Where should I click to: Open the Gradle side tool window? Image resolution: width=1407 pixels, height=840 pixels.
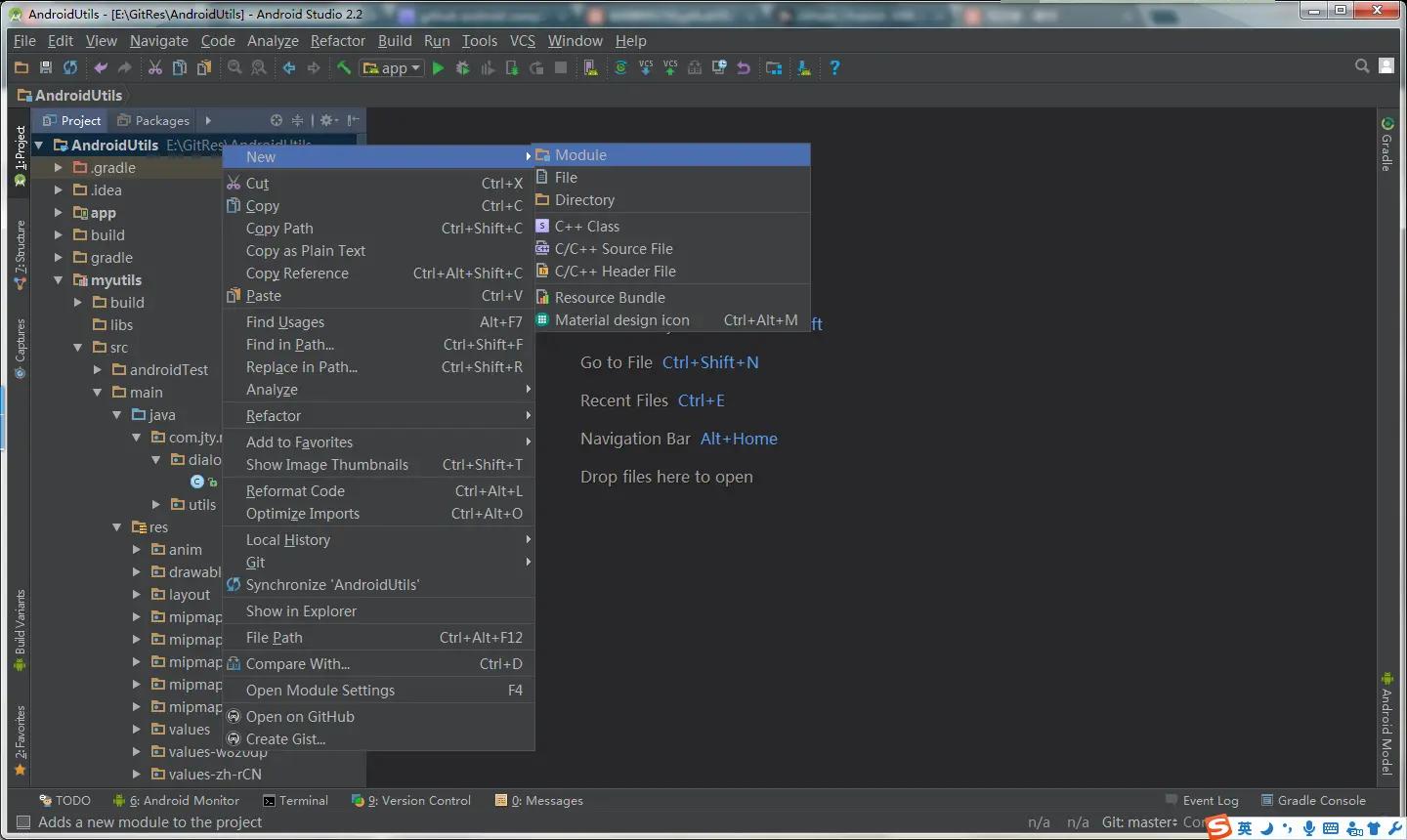tap(1387, 145)
